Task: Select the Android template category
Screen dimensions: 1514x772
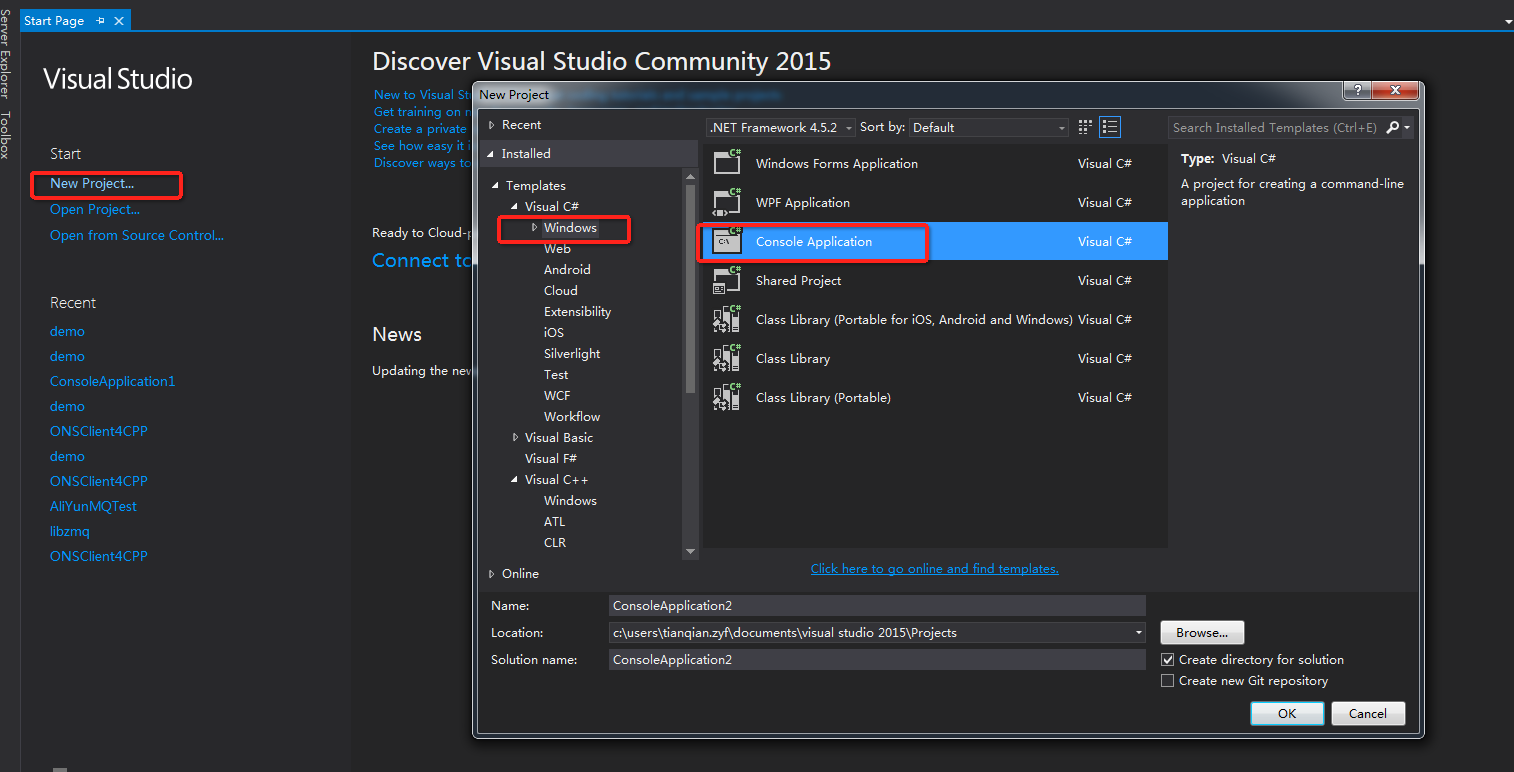Action: click(x=567, y=270)
